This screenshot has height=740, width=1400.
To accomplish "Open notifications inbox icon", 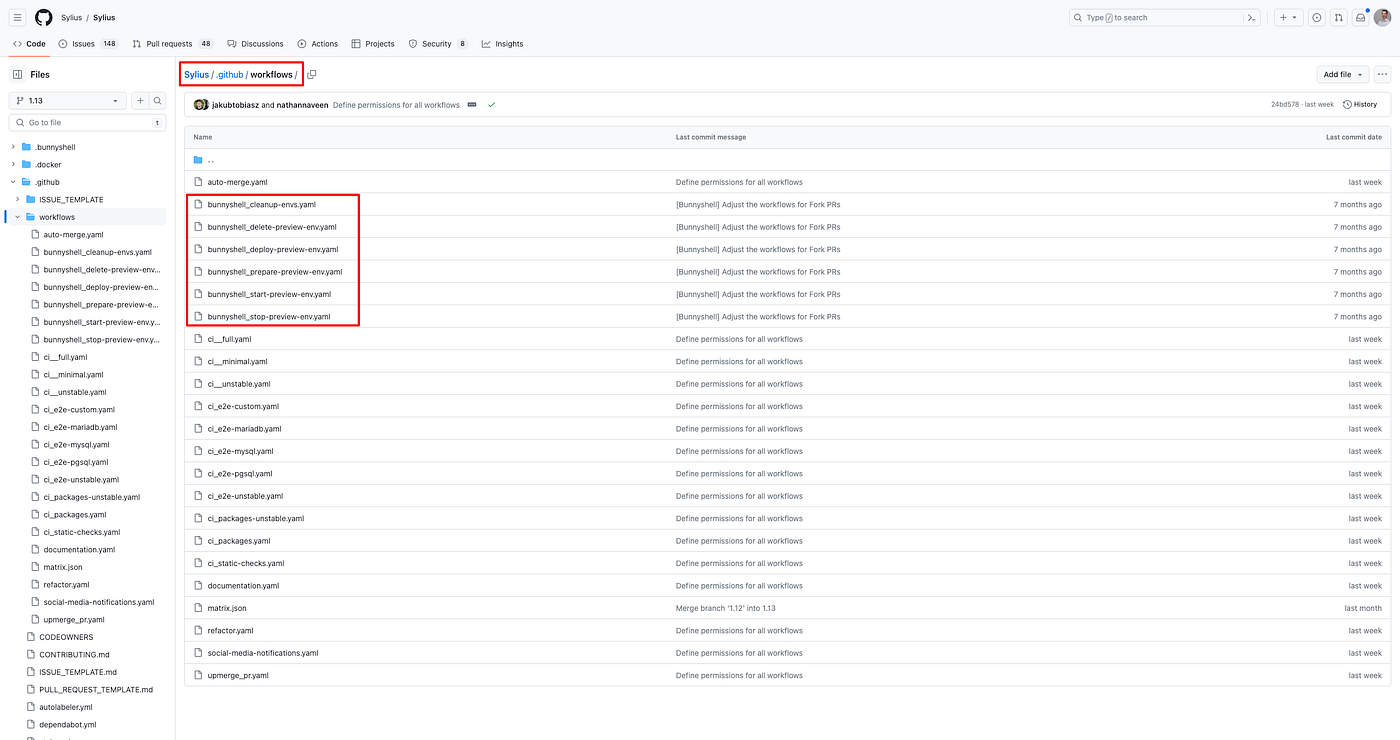I will [x=1361, y=17].
